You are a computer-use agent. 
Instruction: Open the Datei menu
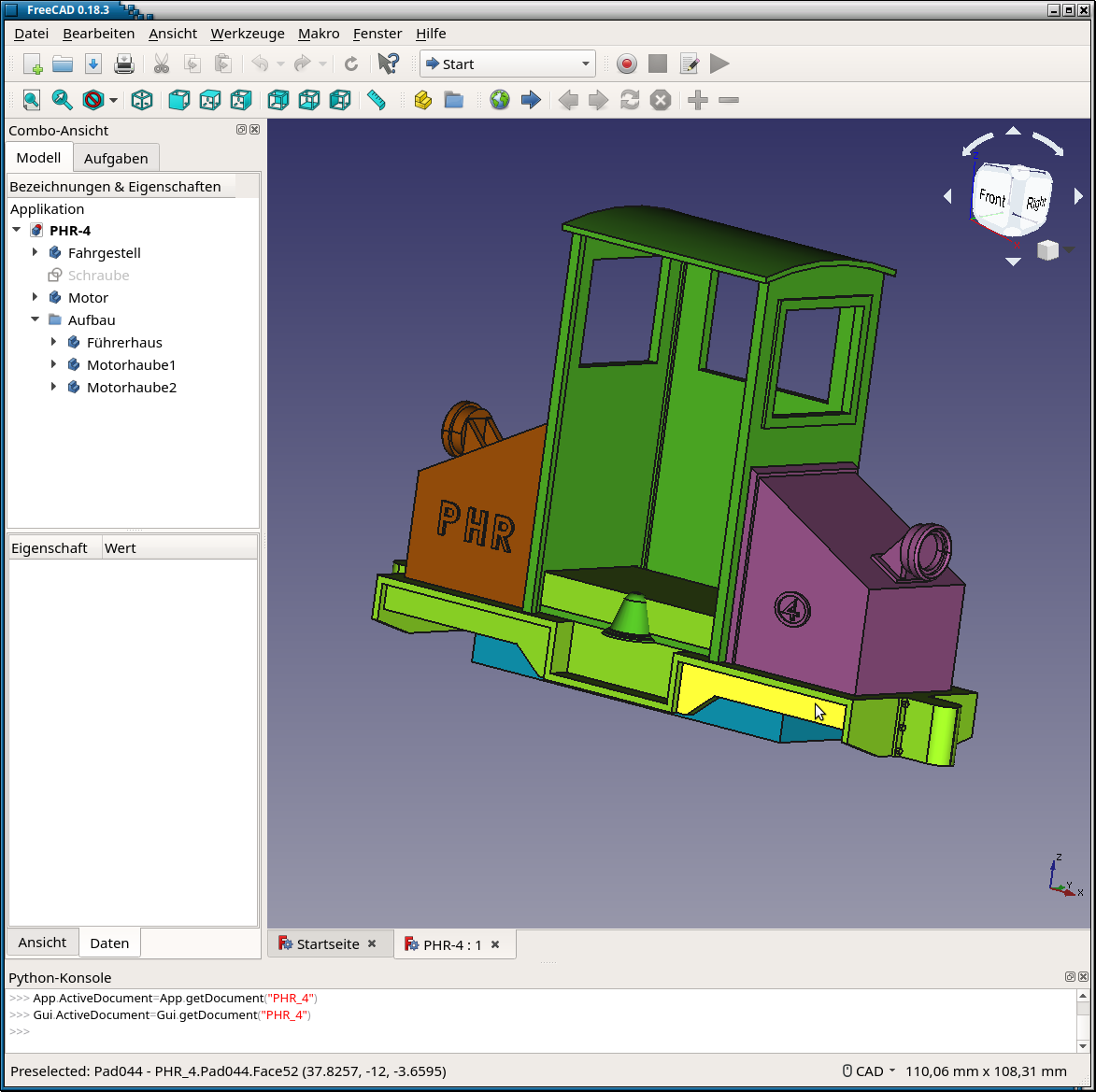click(32, 34)
